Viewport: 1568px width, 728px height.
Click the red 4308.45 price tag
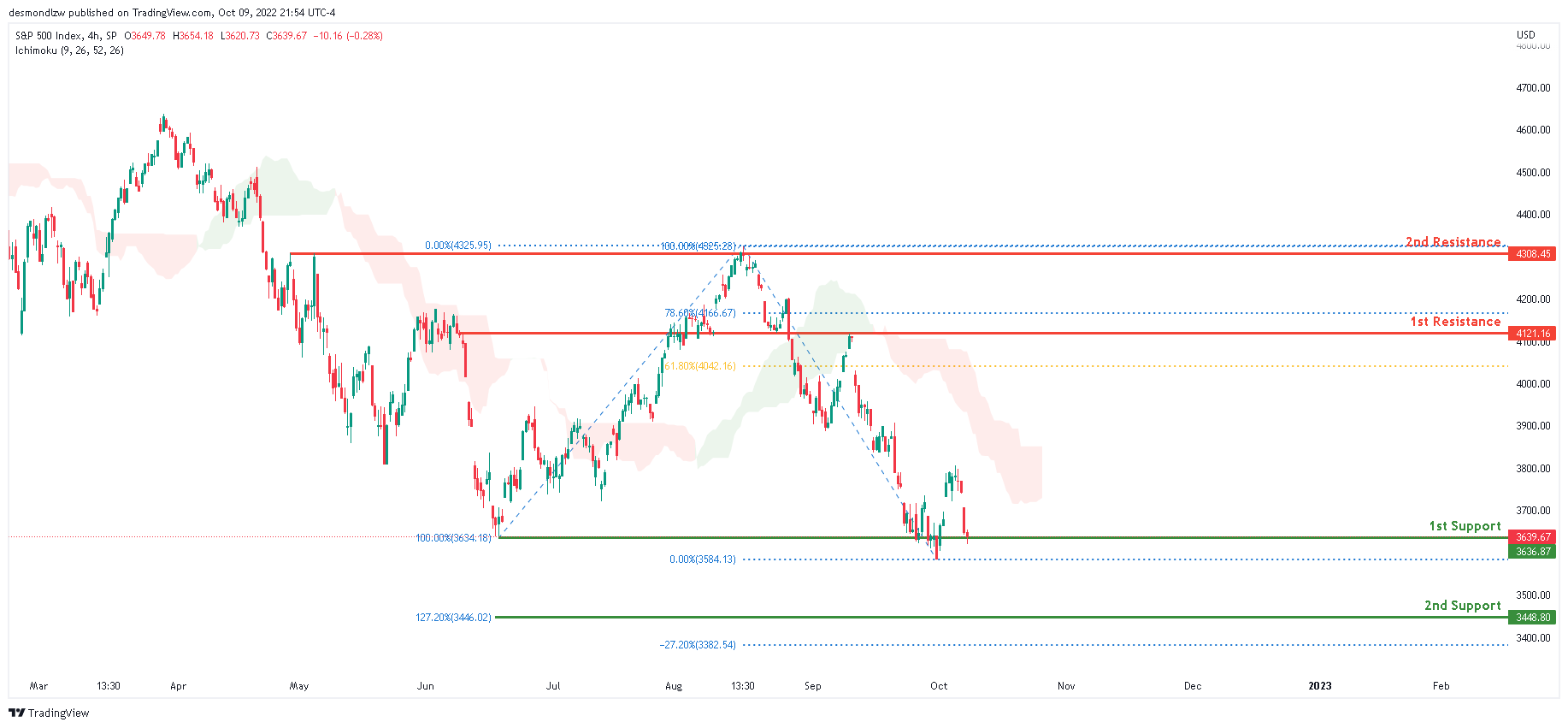[x=1532, y=254]
